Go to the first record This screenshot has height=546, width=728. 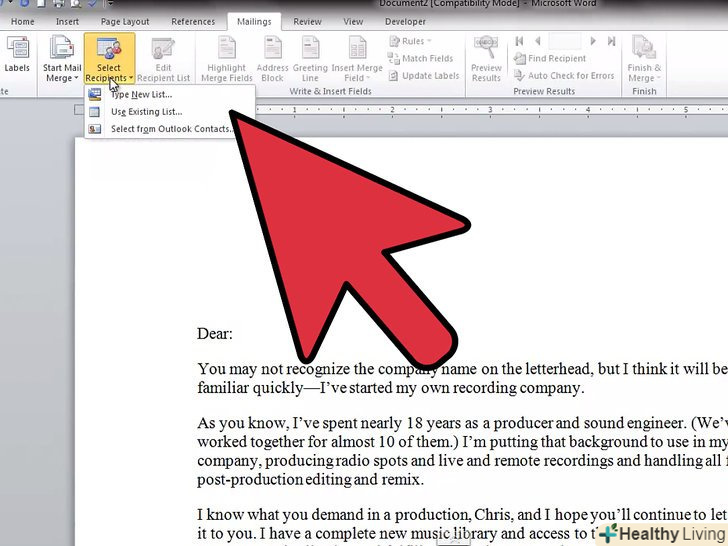click(520, 41)
